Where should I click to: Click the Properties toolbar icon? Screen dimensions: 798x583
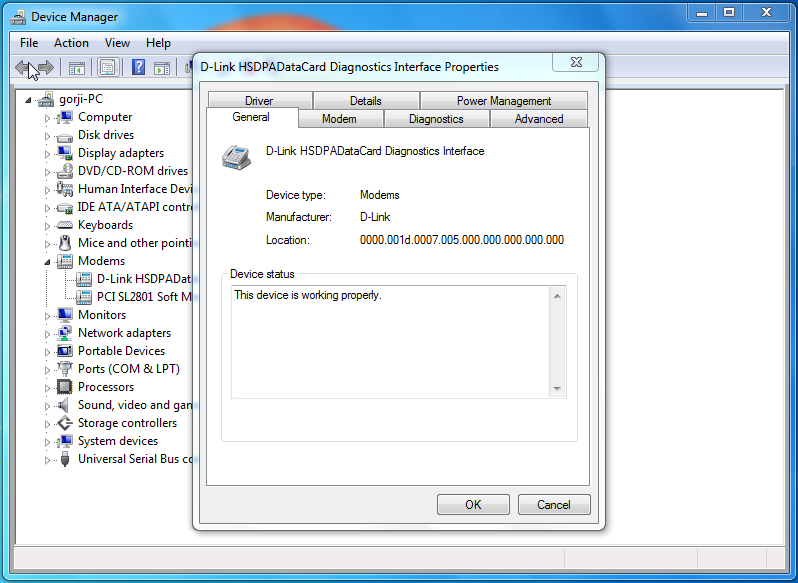pyautogui.click(x=108, y=67)
